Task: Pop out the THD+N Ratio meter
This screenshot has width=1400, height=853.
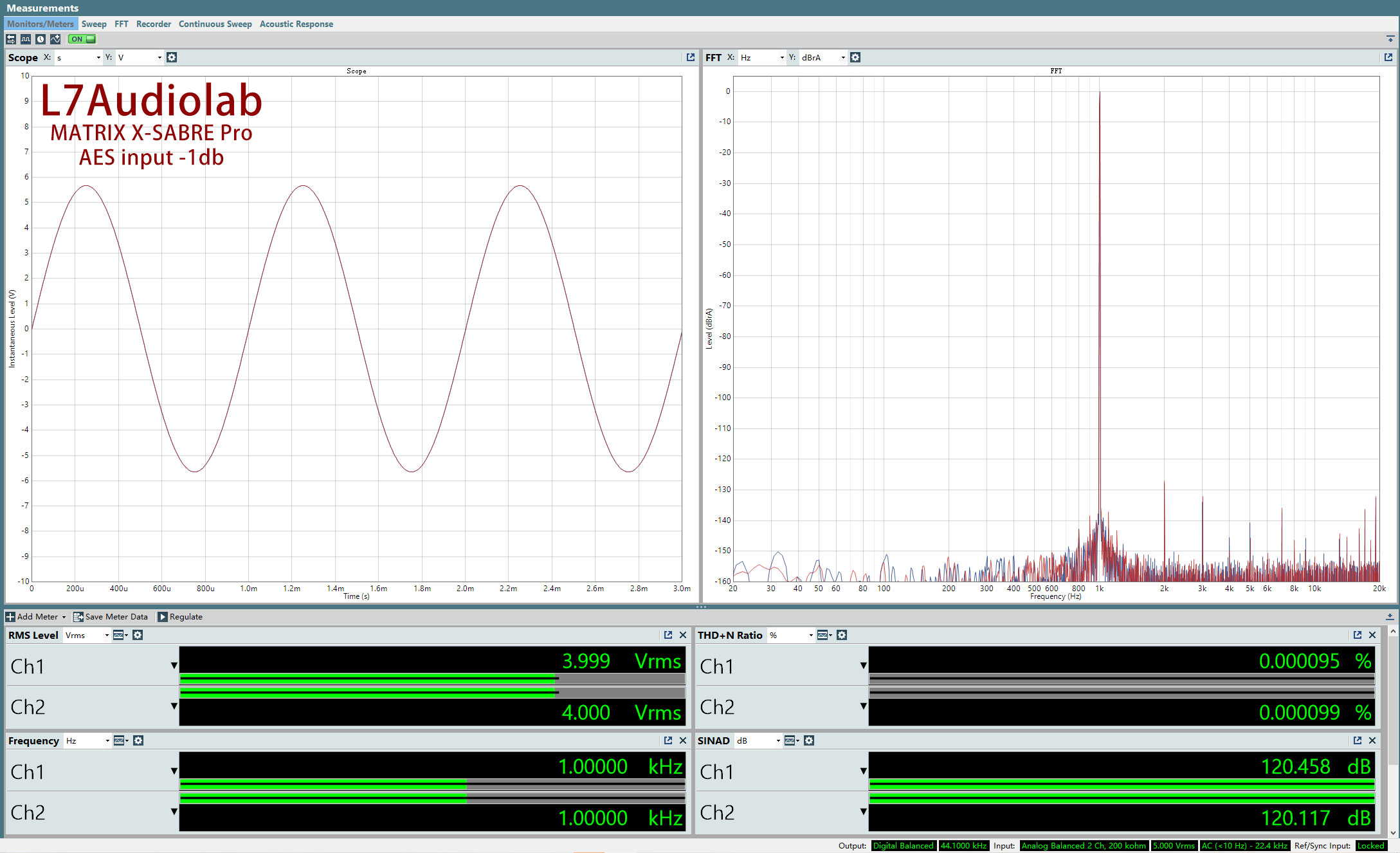Action: [1358, 635]
